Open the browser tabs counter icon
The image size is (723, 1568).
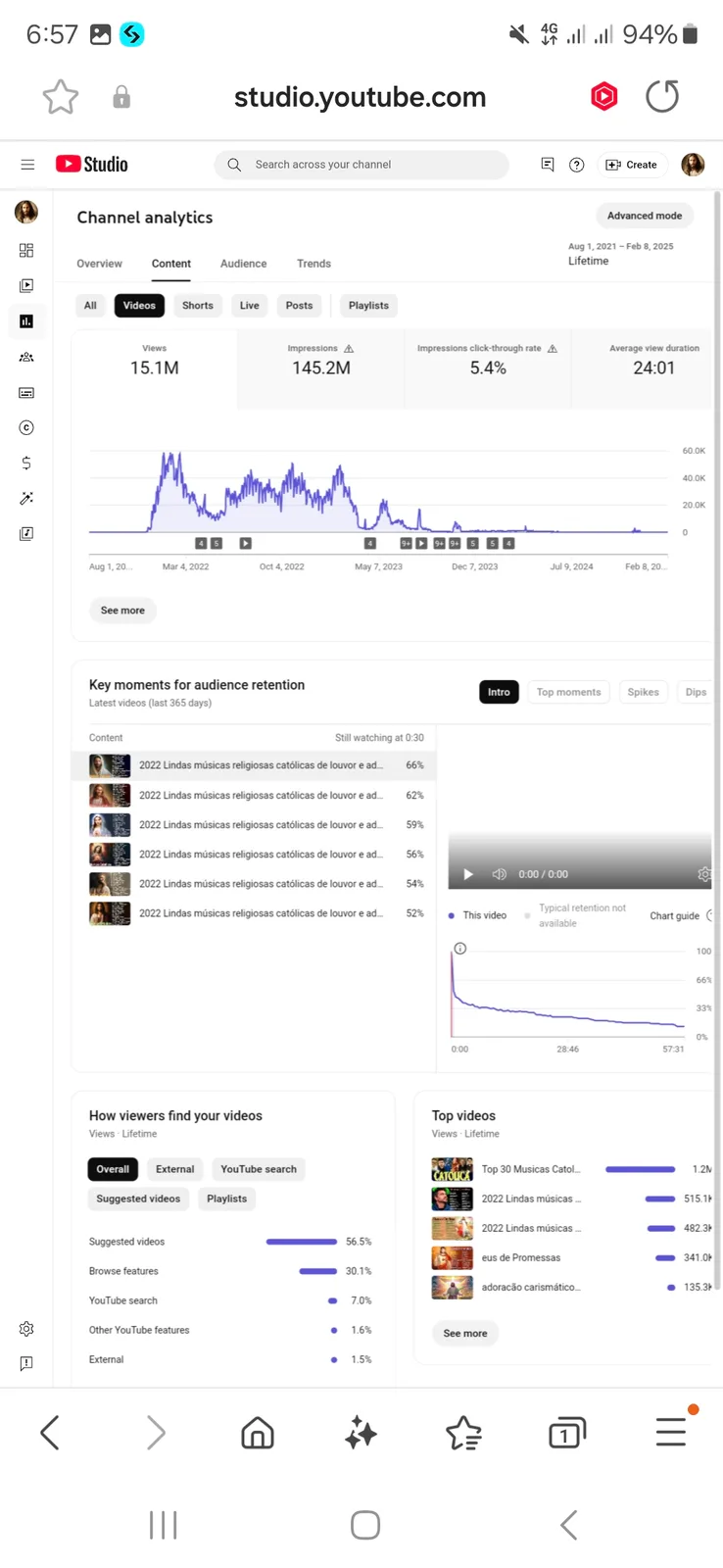pos(567,1434)
